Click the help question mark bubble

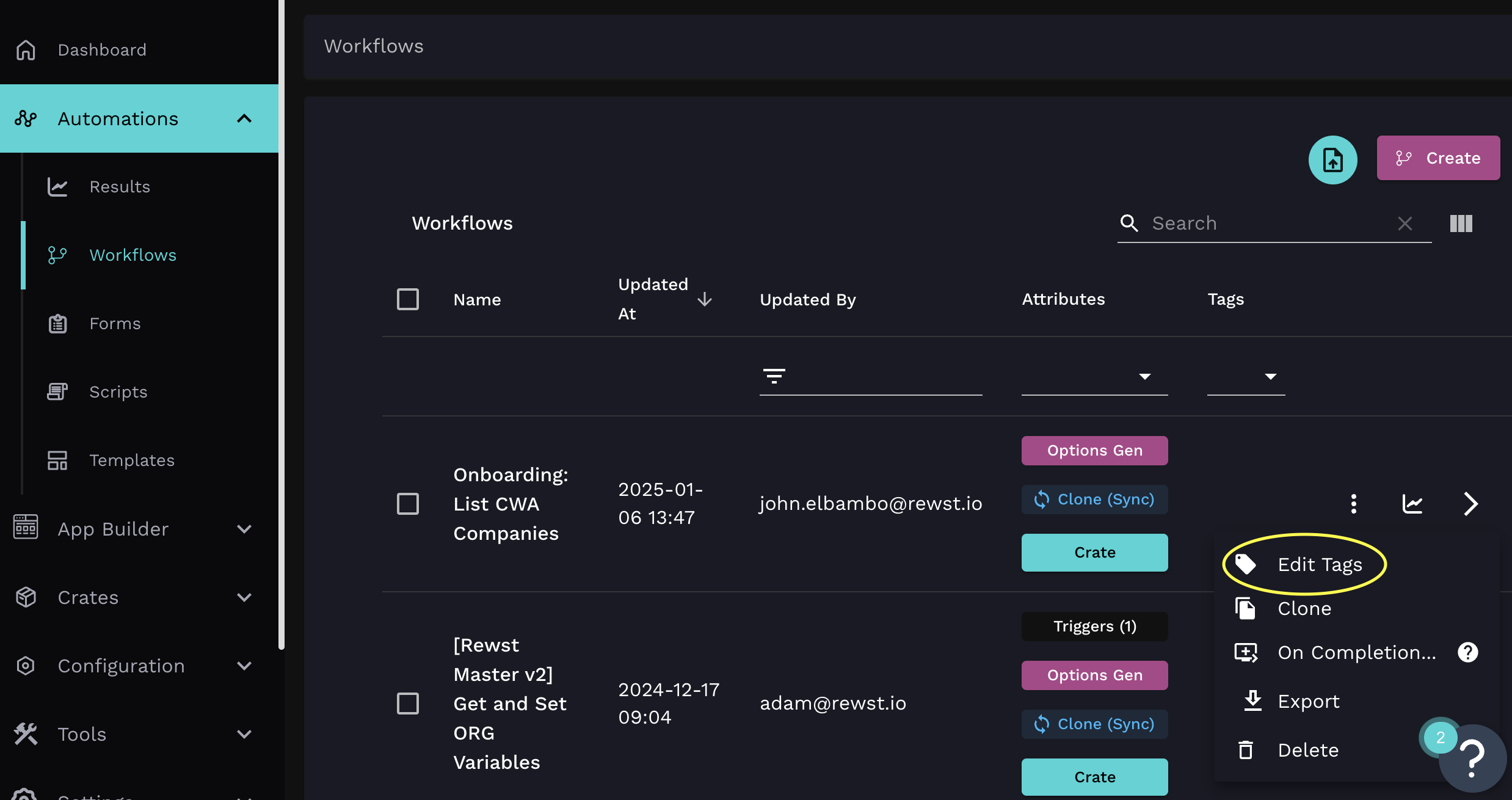[x=1473, y=758]
